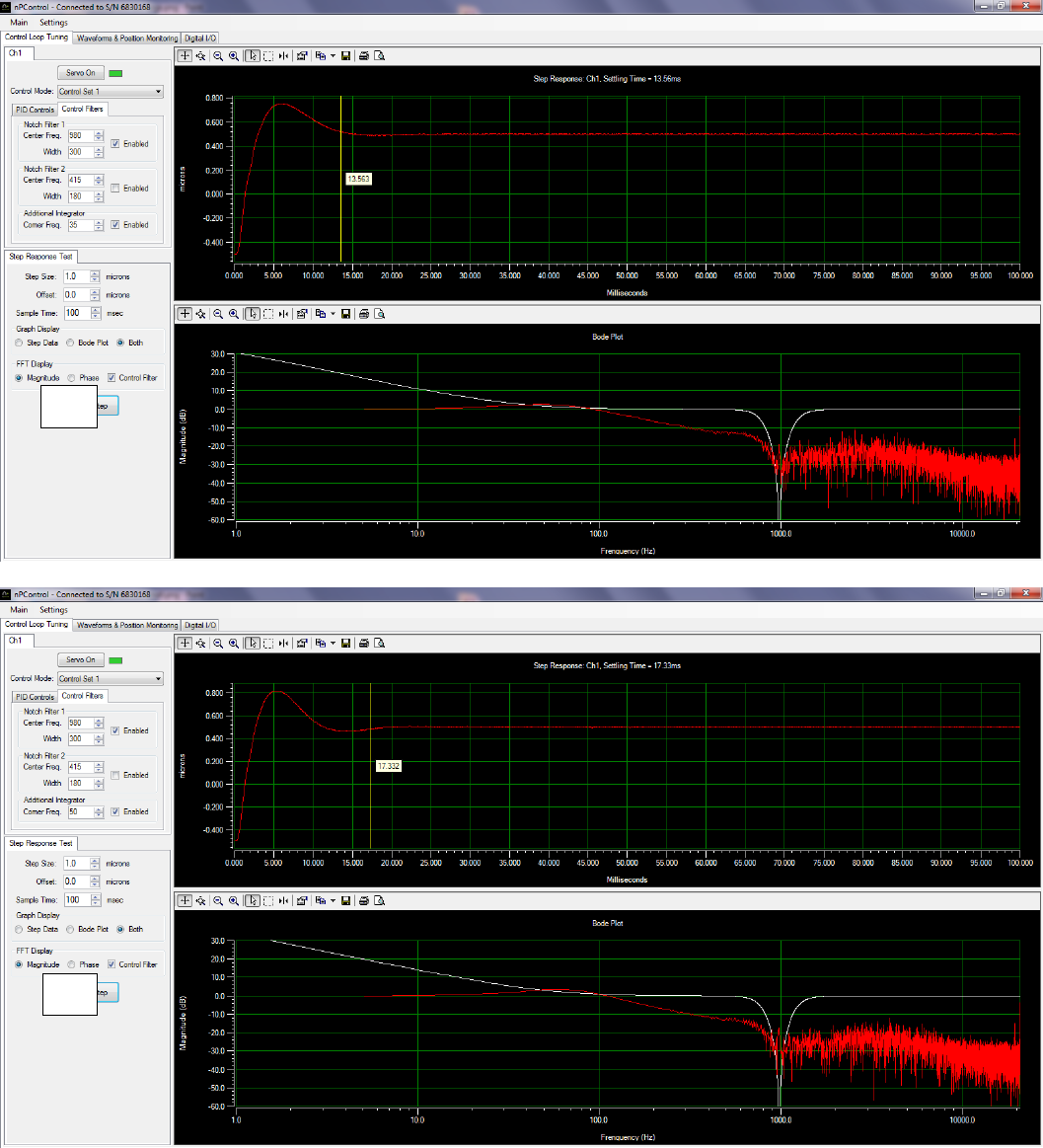Click copy icon in top window Step Response toolbar
1043x1148 pixels.
click(321, 55)
